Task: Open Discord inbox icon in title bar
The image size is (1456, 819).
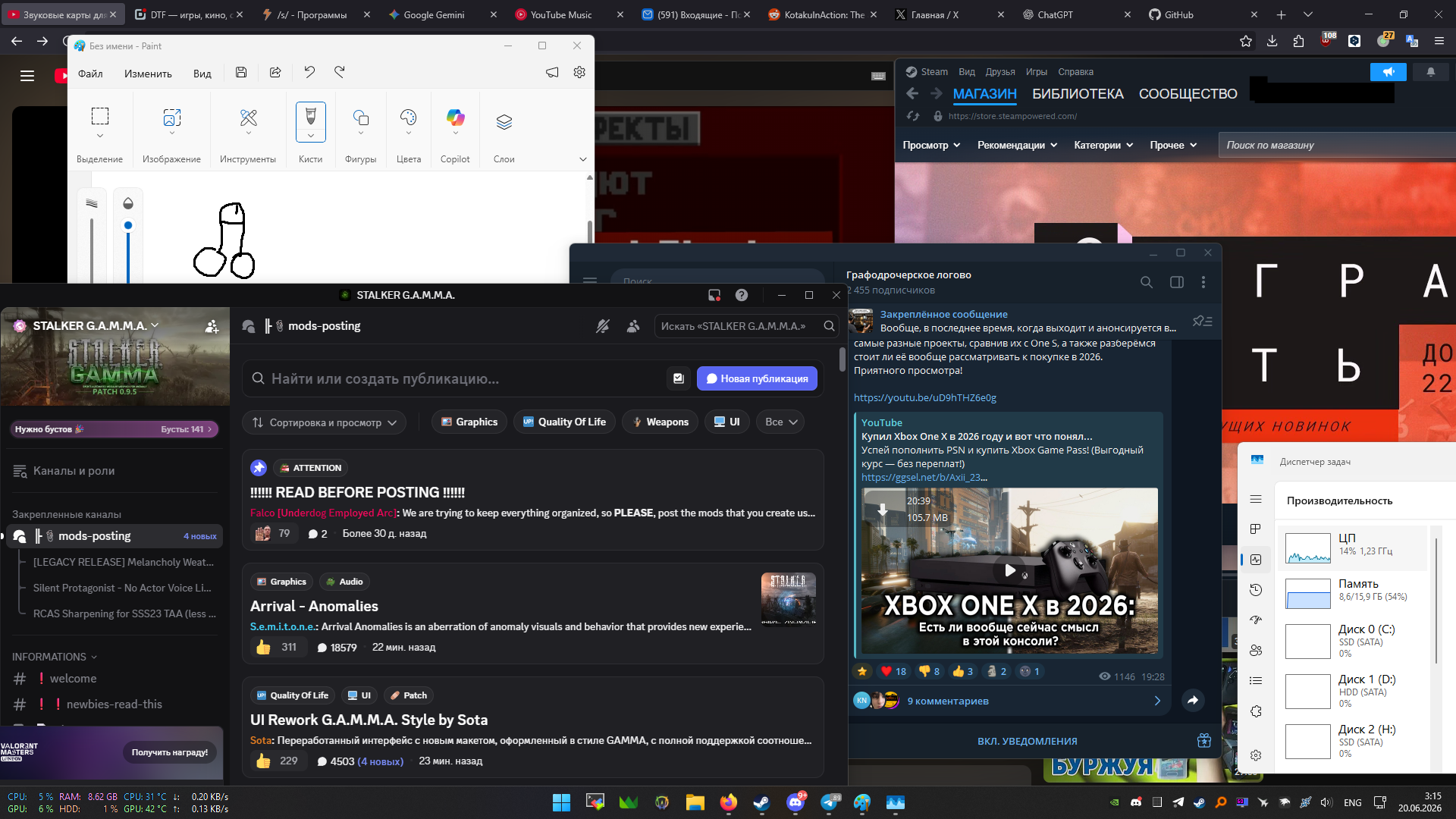Action: click(714, 295)
